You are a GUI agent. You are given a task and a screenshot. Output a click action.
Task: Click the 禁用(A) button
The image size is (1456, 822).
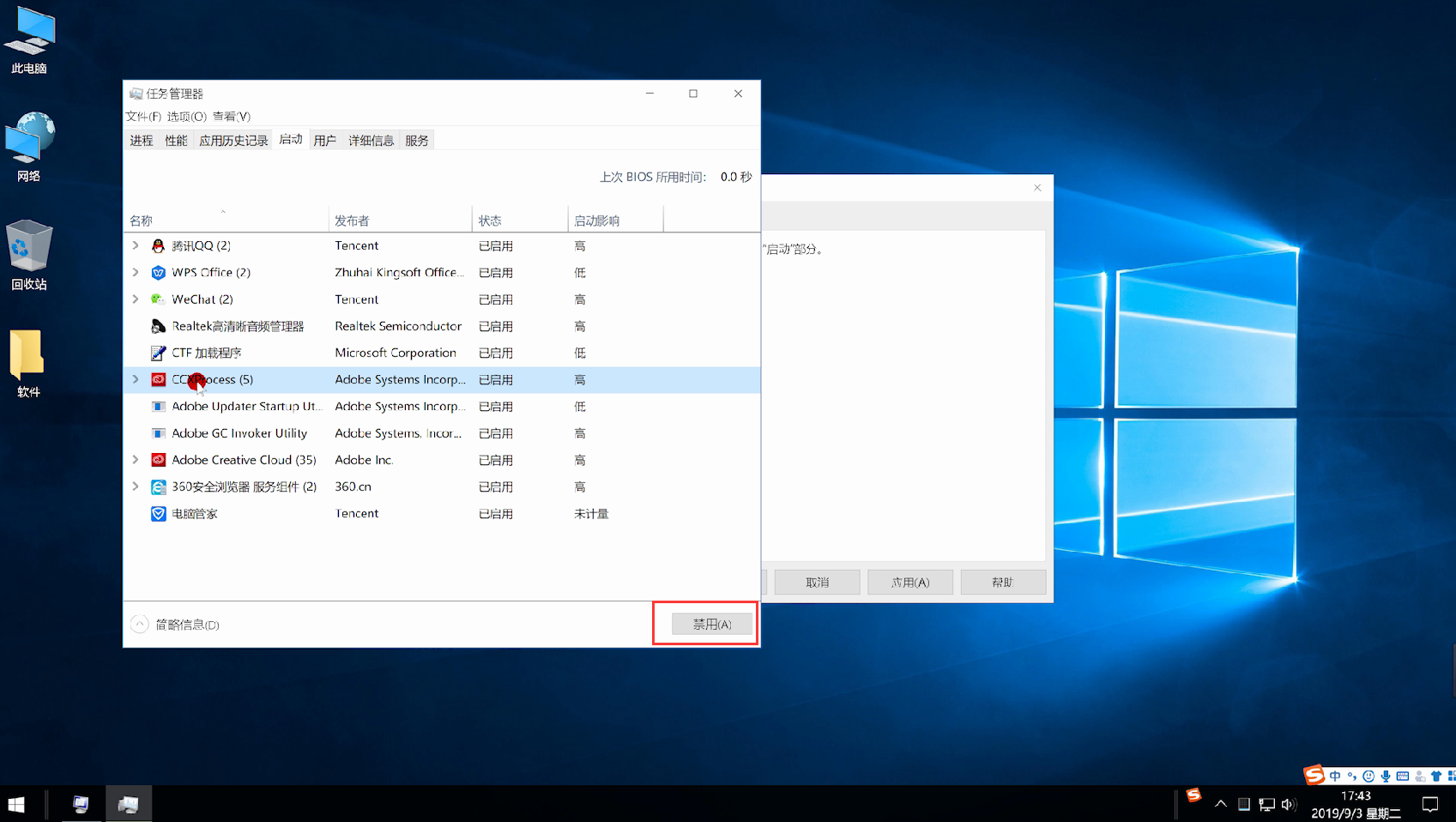coord(712,624)
